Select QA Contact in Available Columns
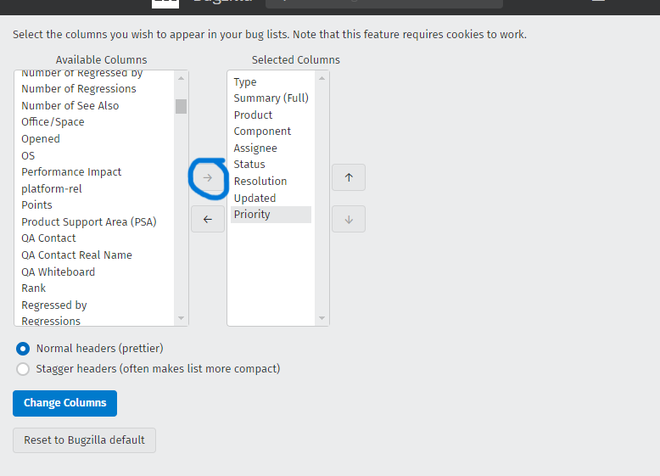 coord(48,238)
